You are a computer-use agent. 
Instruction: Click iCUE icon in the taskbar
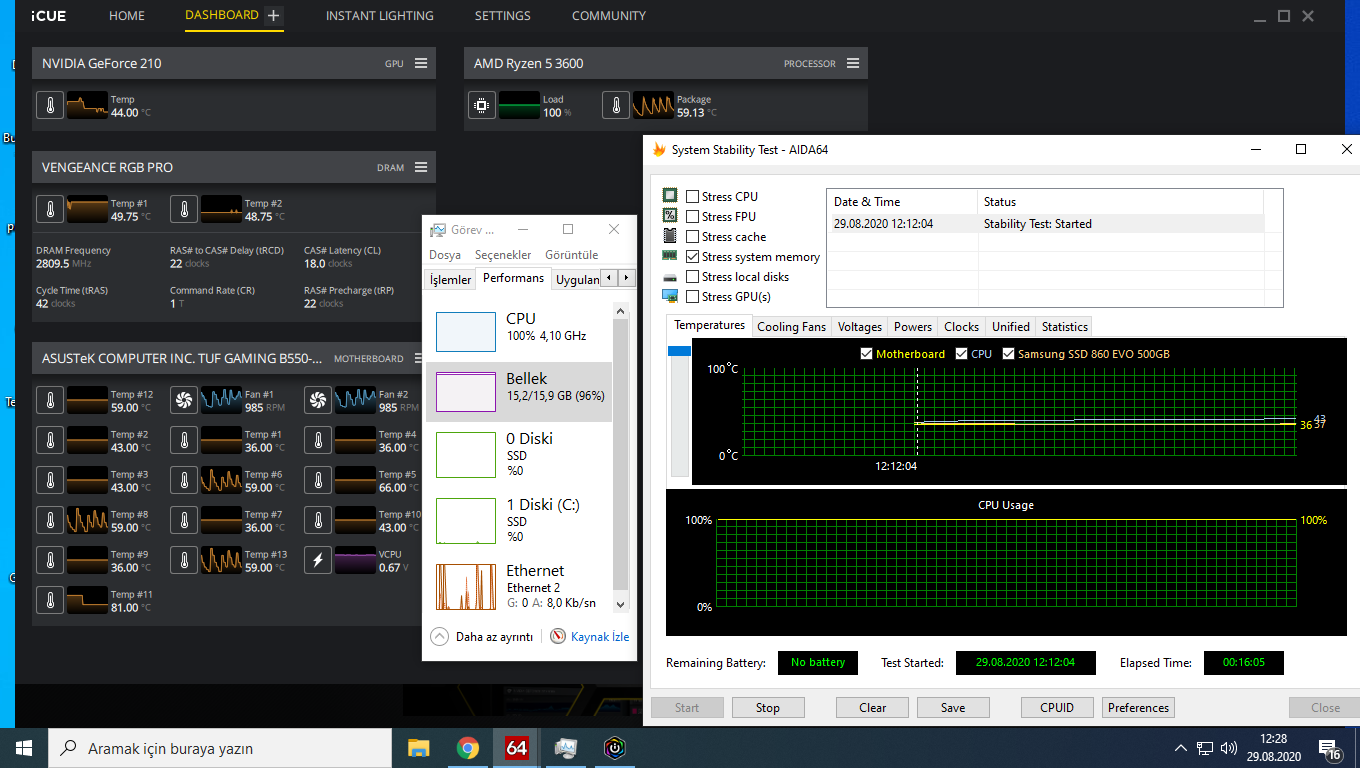[x=615, y=748]
